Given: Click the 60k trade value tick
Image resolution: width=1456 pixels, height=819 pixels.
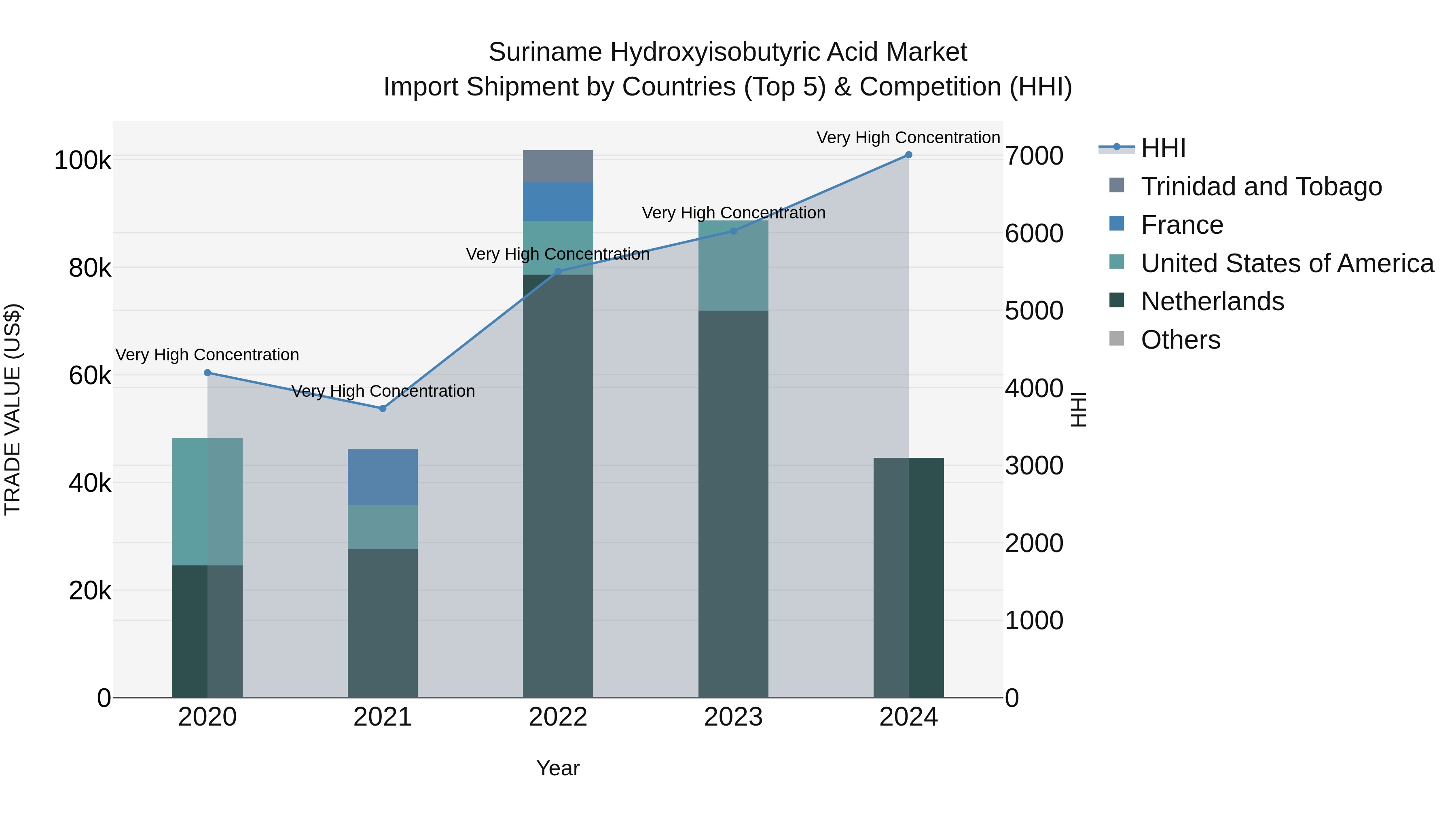Looking at the screenshot, I should click(91, 376).
